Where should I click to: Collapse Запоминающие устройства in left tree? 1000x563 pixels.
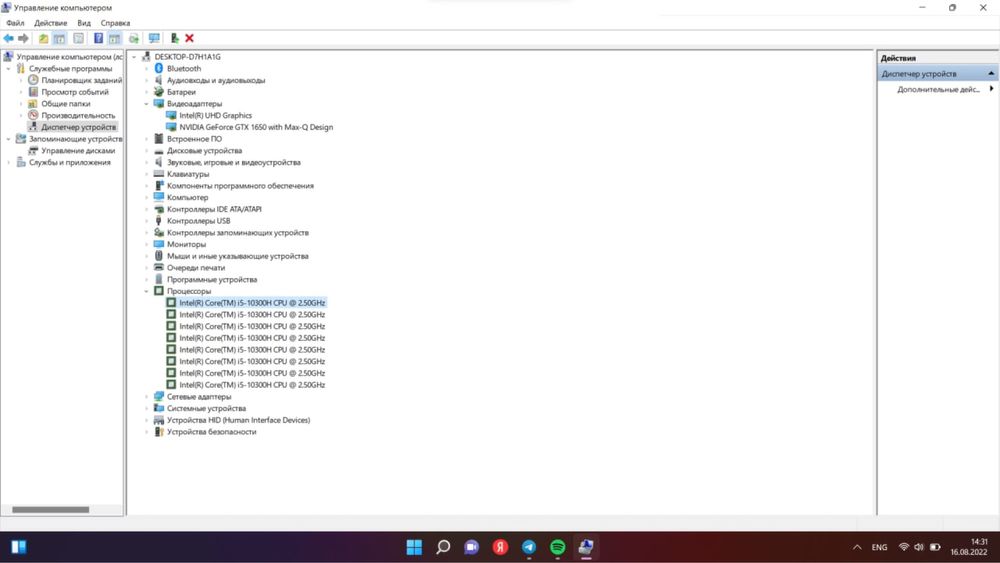tap(8, 138)
